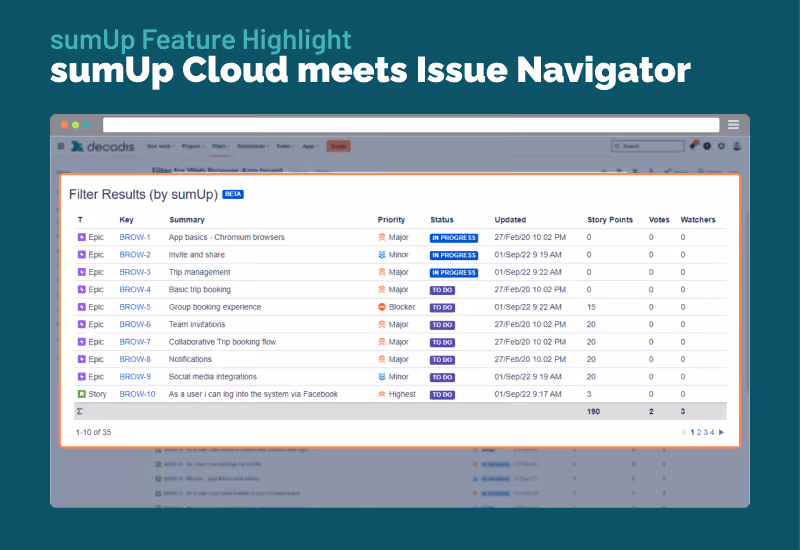Viewport: 800px width, 550px height.
Task: Open issue BROW-8 link
Action: point(135,359)
